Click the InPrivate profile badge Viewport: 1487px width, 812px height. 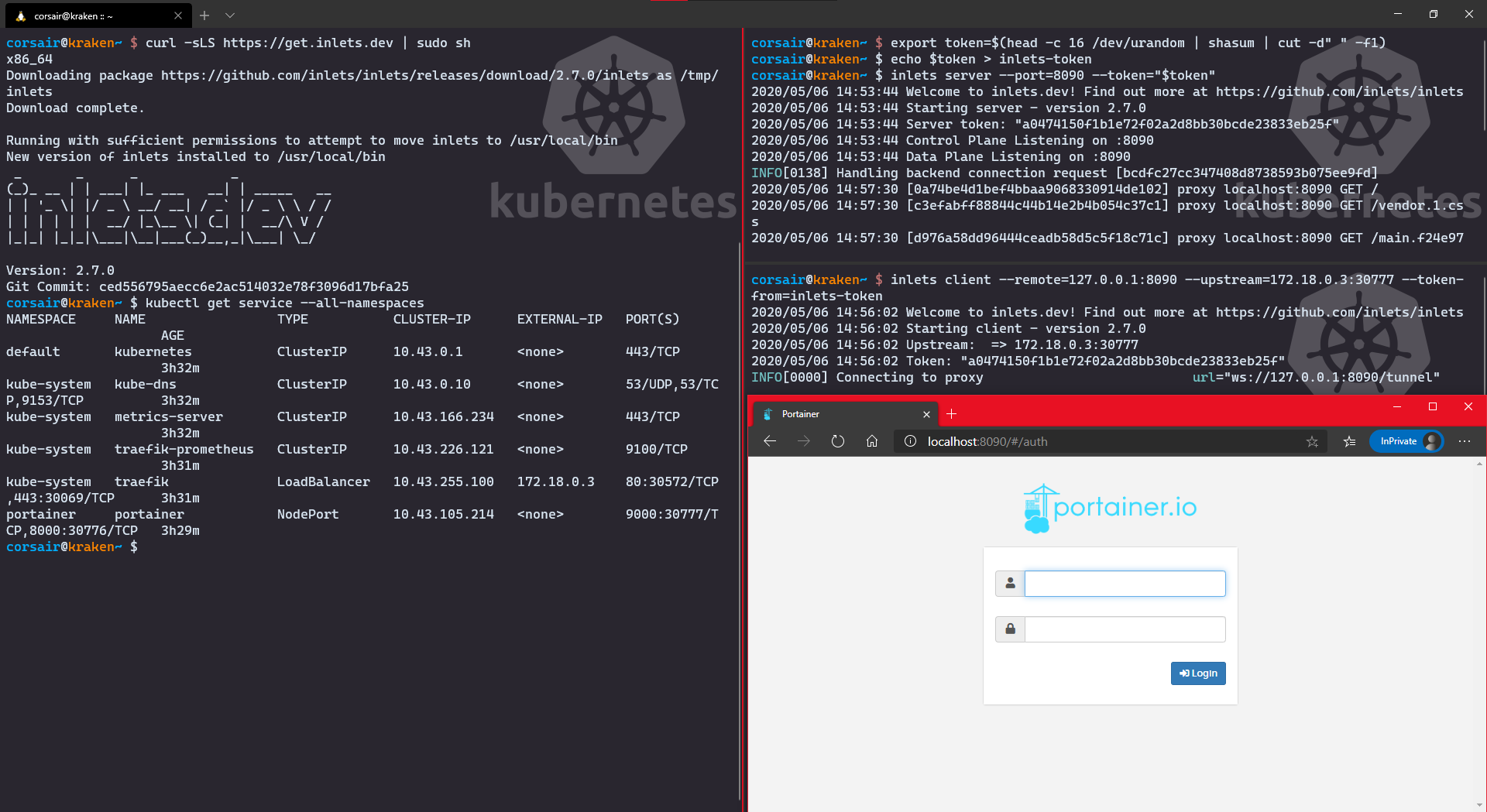[1406, 441]
